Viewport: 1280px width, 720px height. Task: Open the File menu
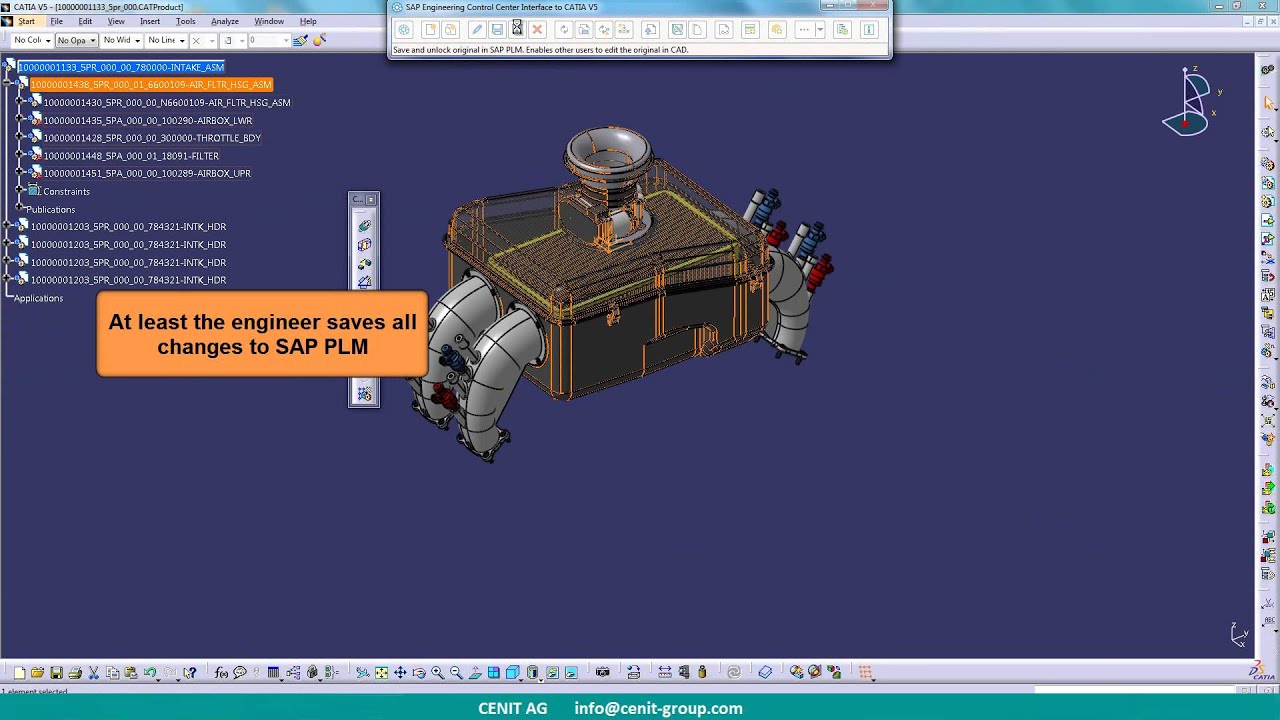pos(57,21)
